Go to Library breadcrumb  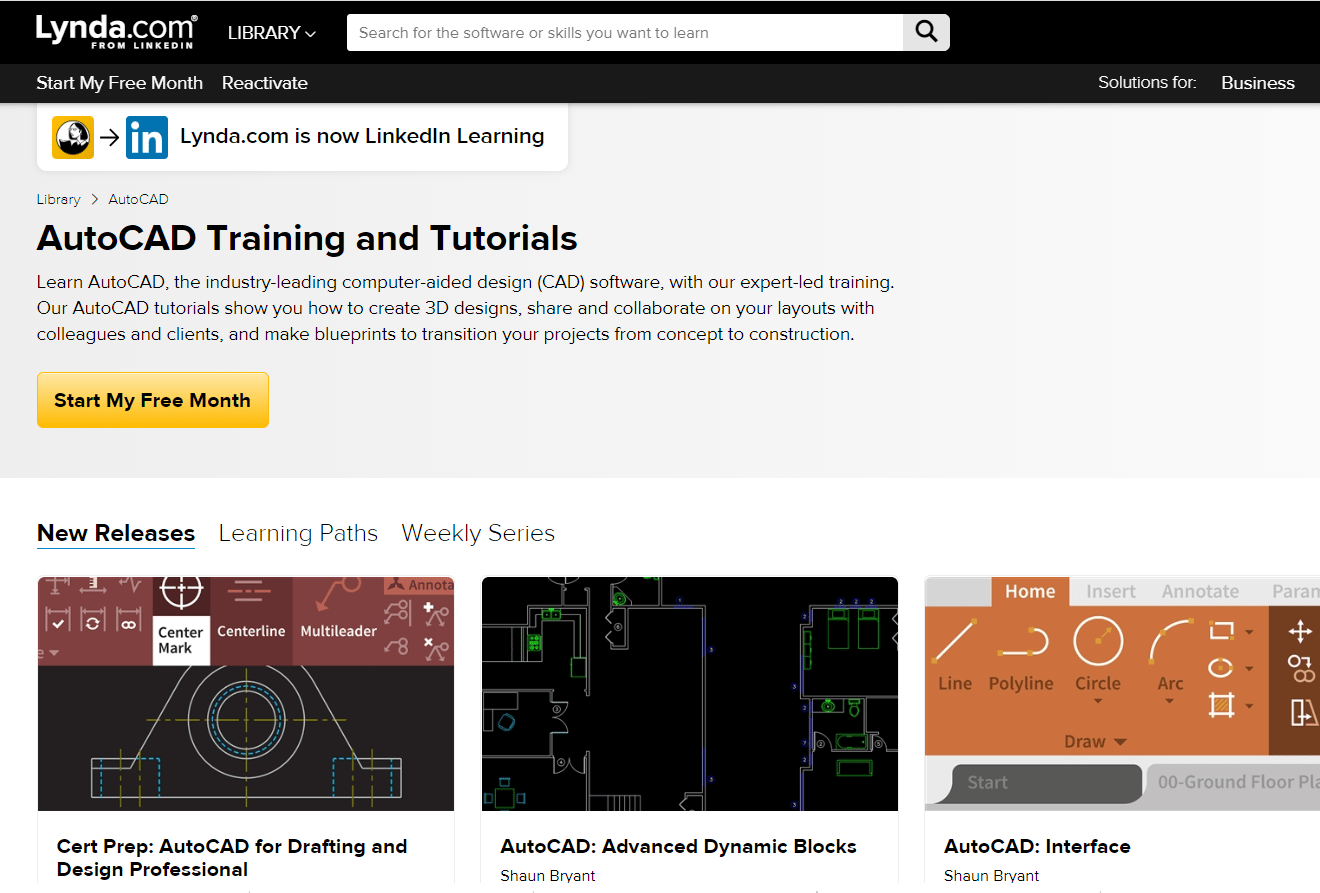point(58,199)
